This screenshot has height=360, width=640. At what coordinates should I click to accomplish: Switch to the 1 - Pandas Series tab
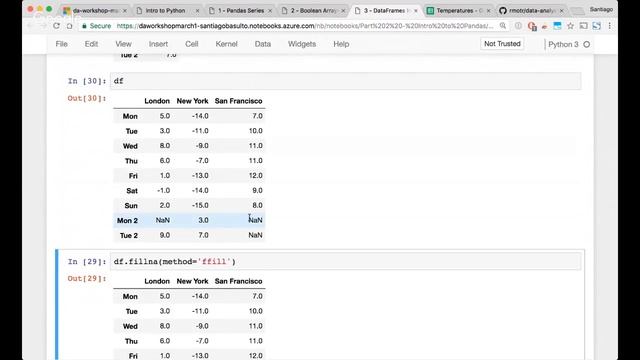coord(241,11)
